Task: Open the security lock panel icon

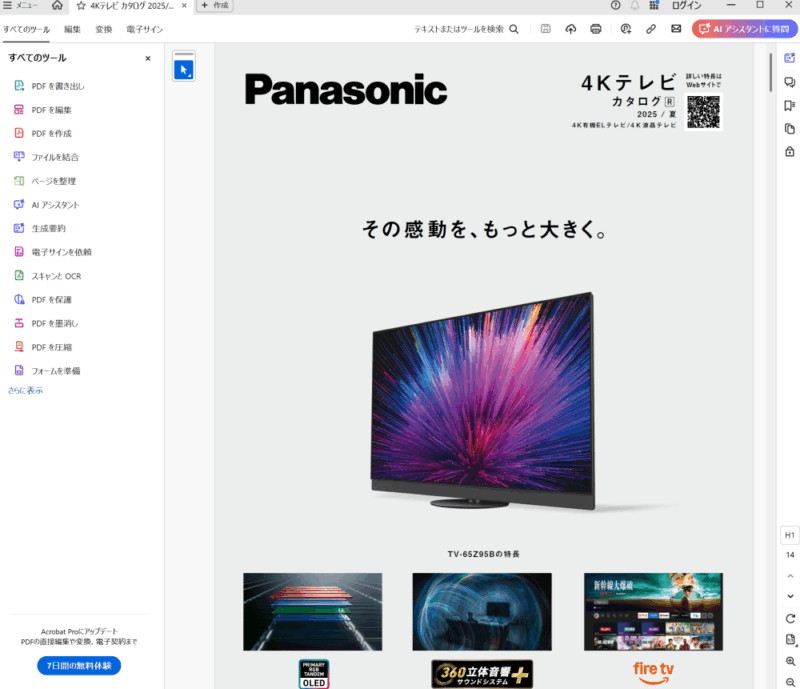Action: coord(789,152)
